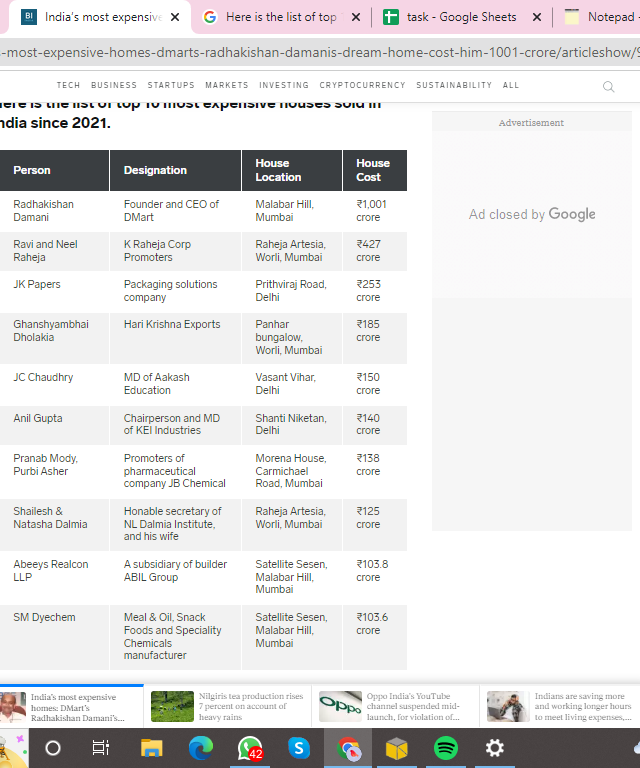
Task: Open Nilgiris tea production article thumbnail
Action: (x=172, y=707)
